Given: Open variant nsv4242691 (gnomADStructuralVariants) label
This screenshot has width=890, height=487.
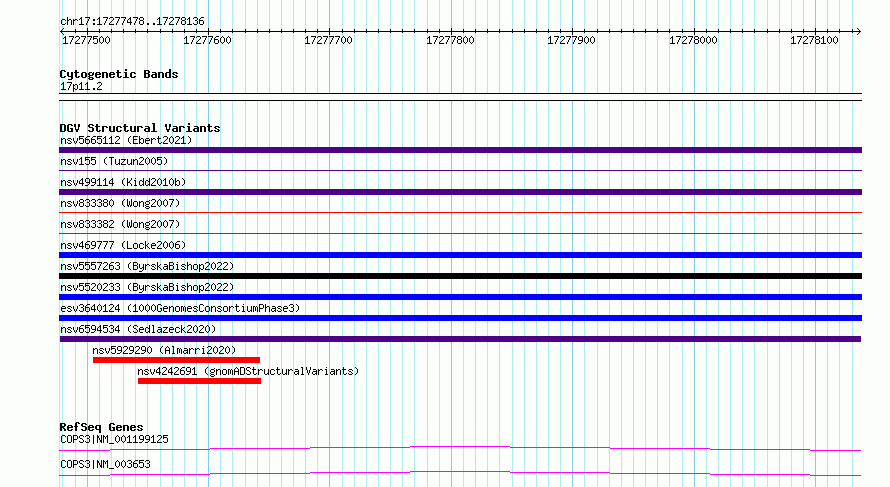Looking at the screenshot, I should coord(248,371).
